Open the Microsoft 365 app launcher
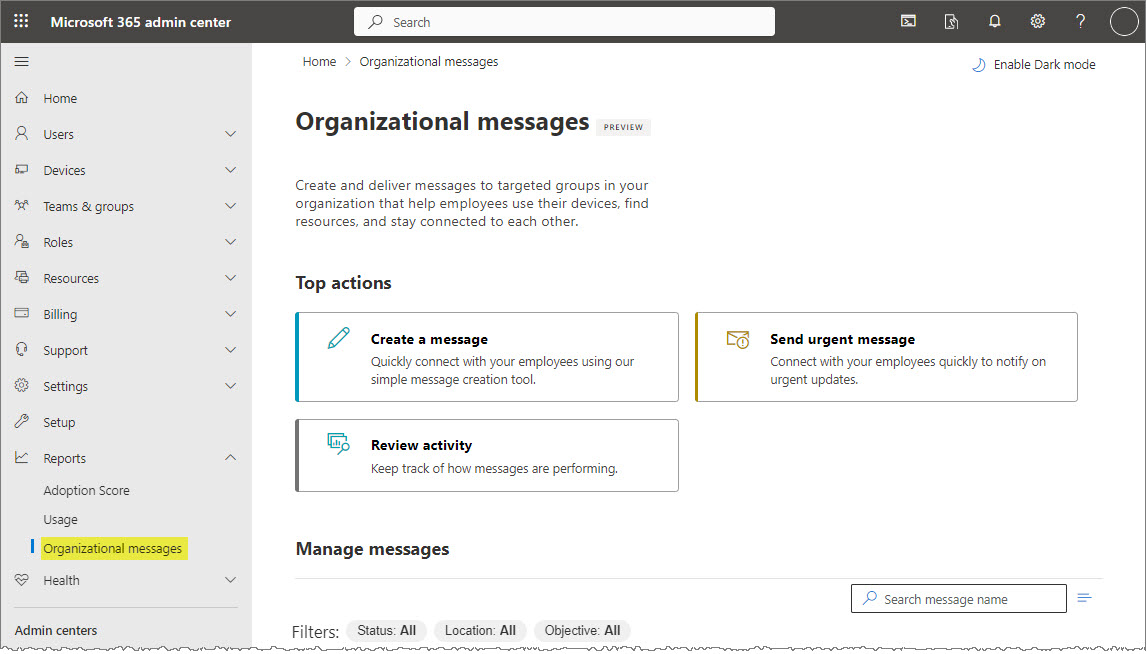 (x=20, y=21)
